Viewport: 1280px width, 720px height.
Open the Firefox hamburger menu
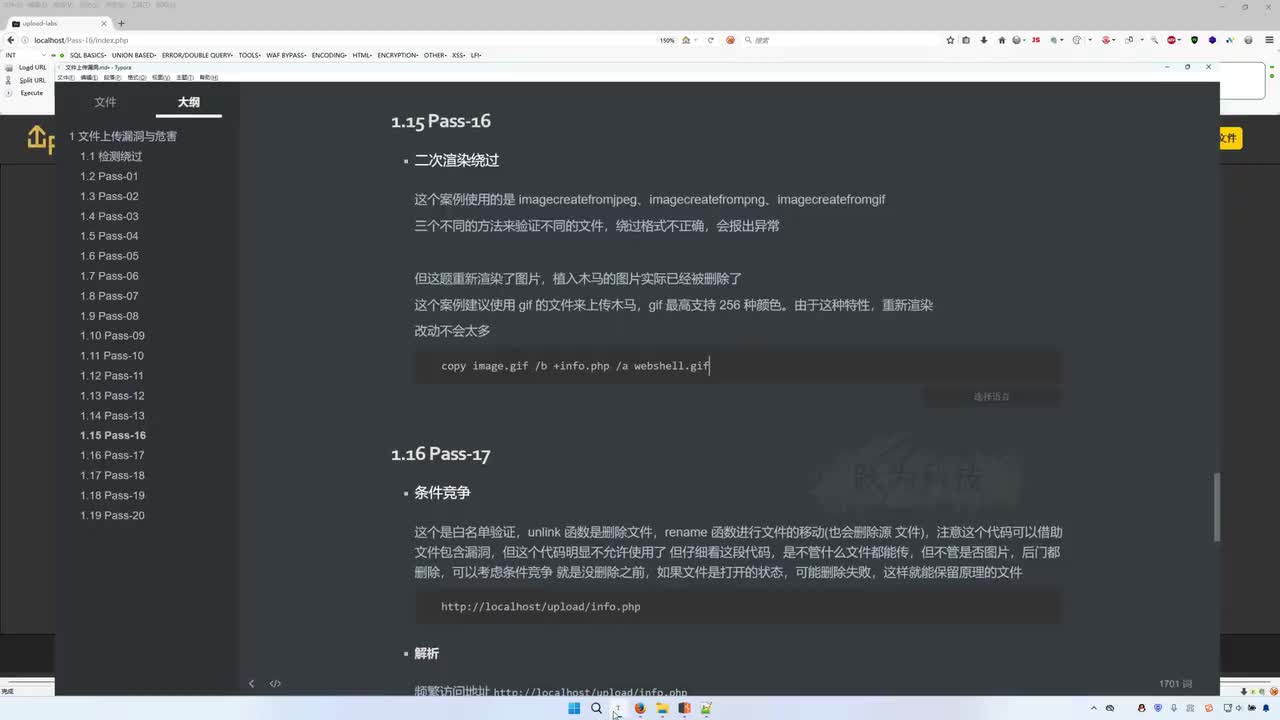pyautogui.click(x=1269, y=40)
